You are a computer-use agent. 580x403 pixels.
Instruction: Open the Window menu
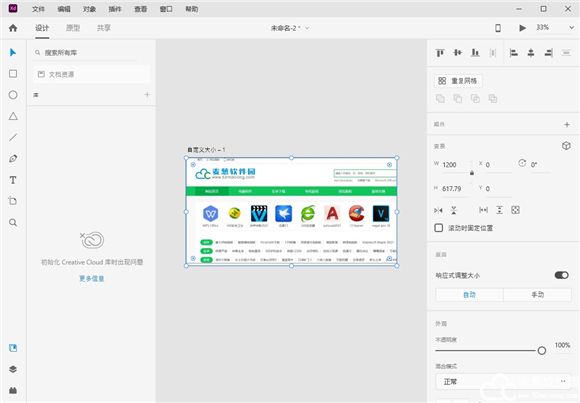click(166, 9)
